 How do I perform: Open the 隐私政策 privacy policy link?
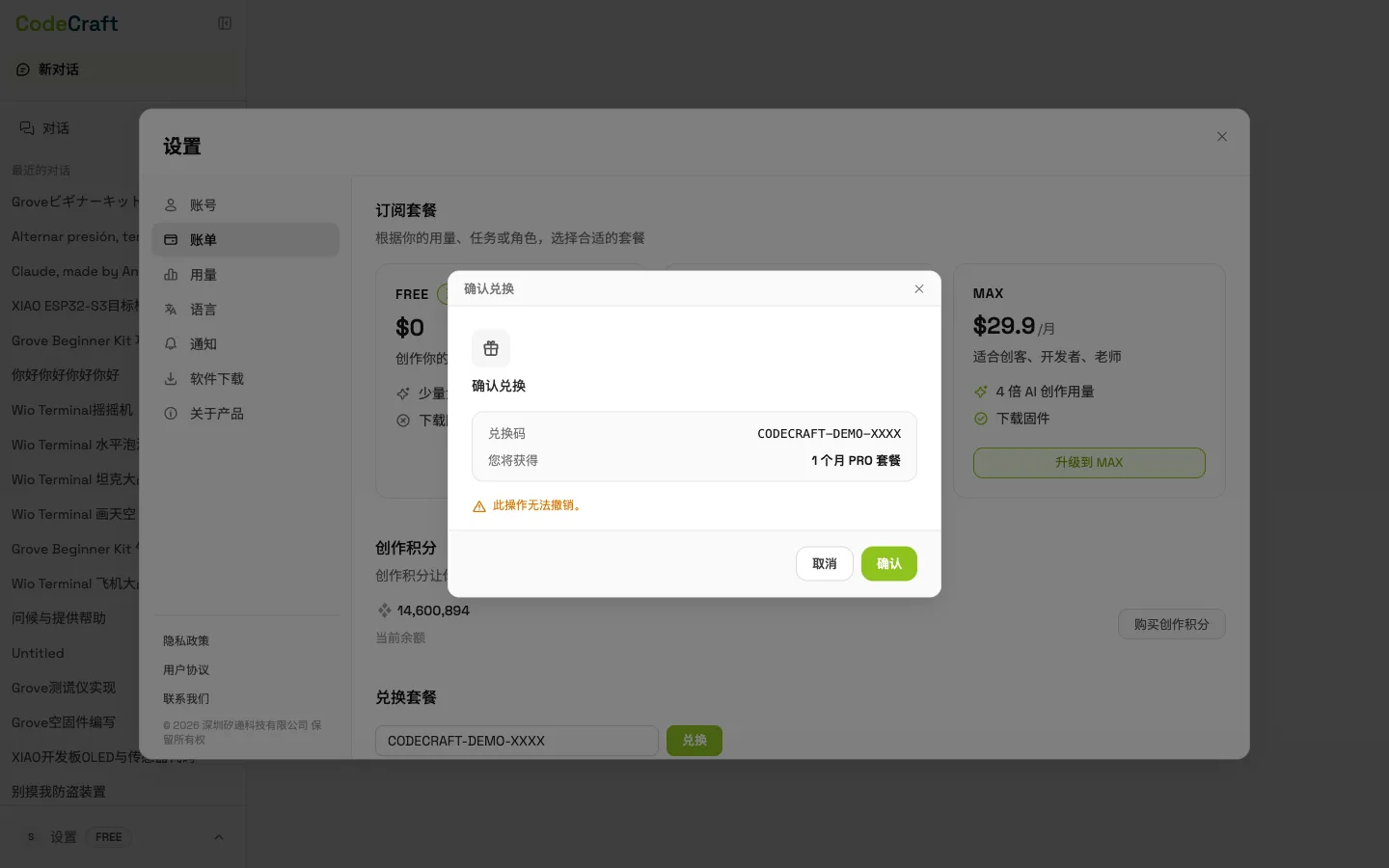tap(186, 641)
